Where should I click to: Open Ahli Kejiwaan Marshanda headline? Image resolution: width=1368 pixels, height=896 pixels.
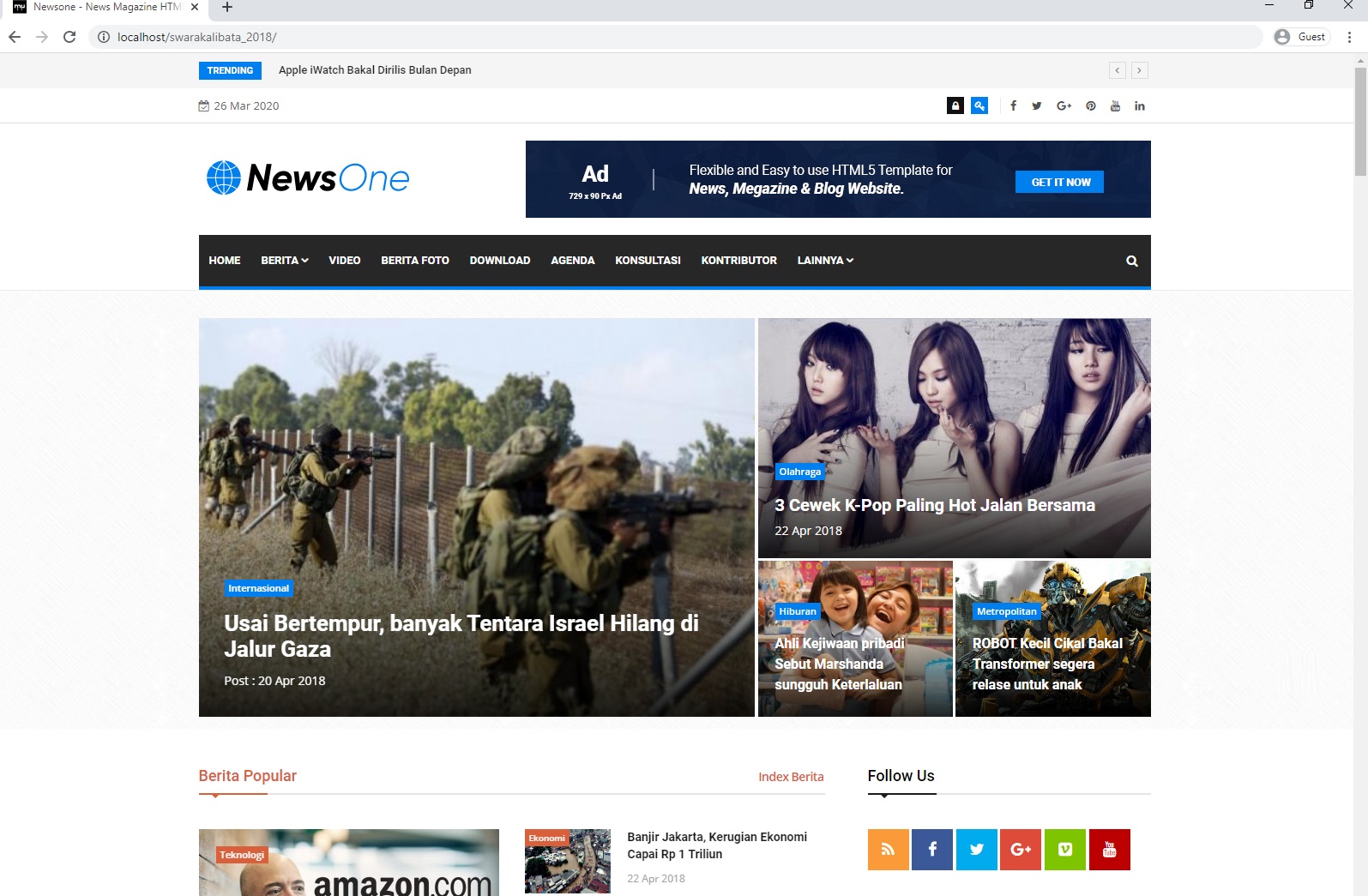coord(840,664)
